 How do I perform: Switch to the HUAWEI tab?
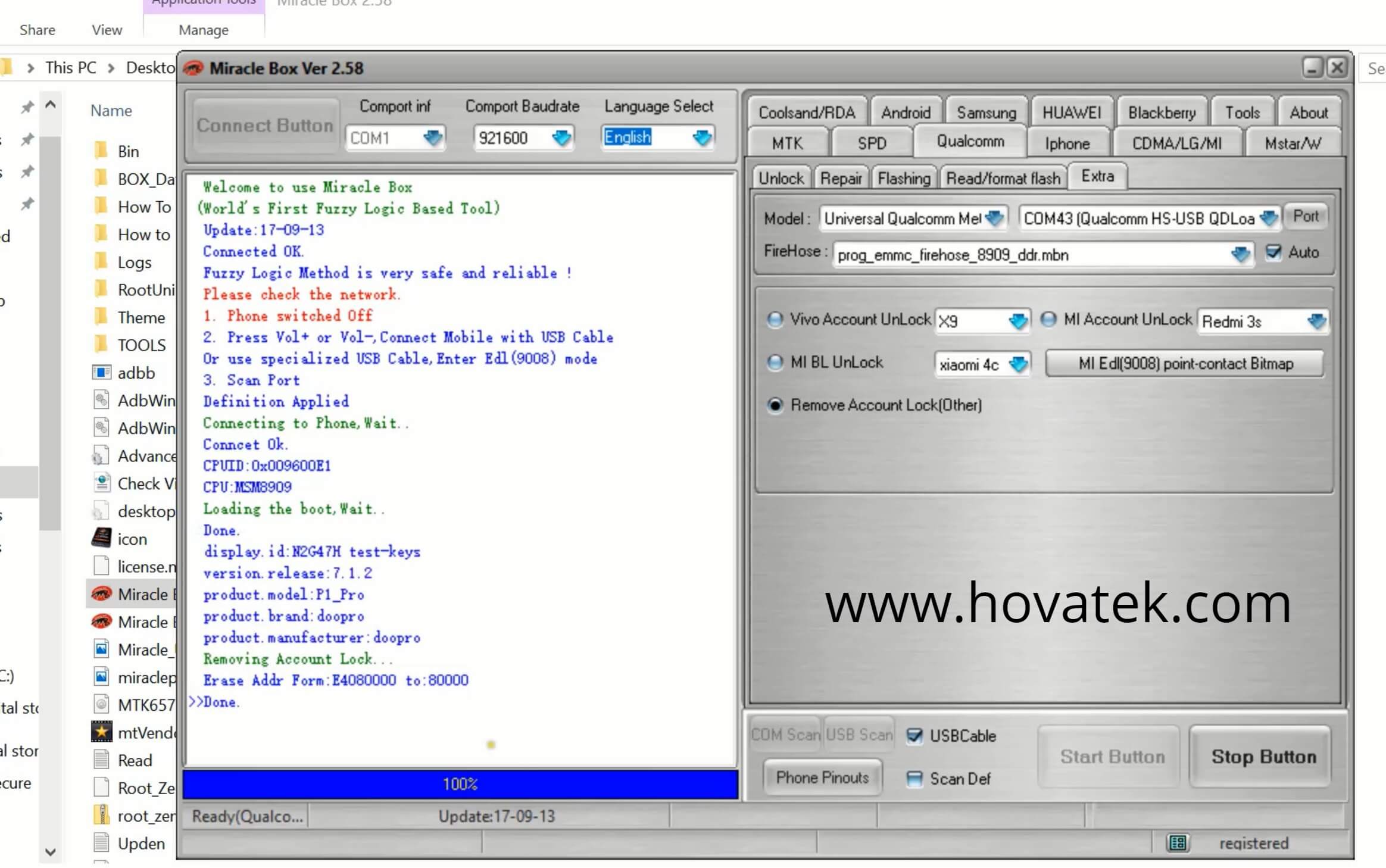(1072, 113)
